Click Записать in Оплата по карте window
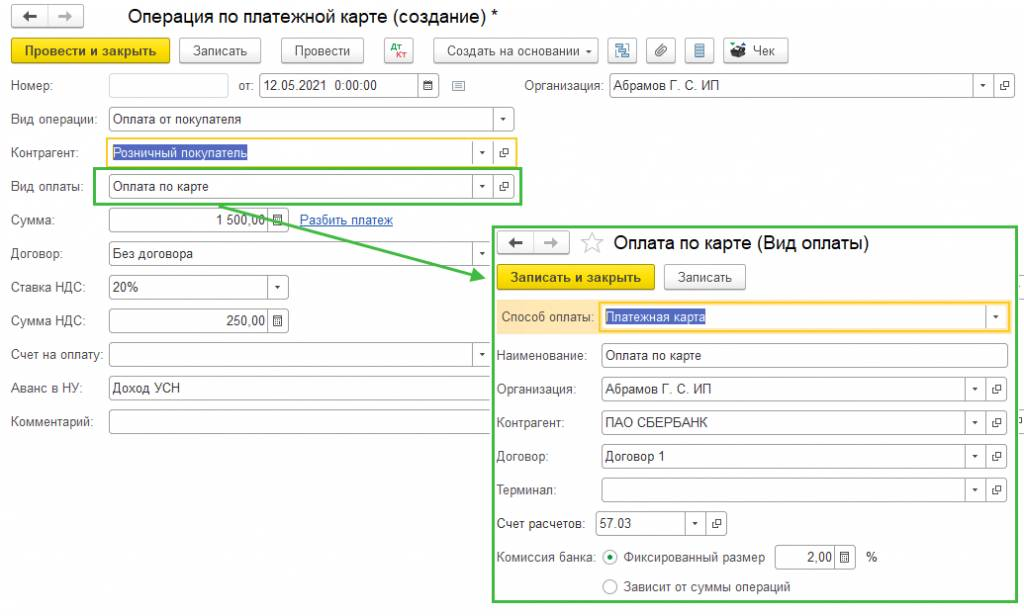 coord(705,278)
